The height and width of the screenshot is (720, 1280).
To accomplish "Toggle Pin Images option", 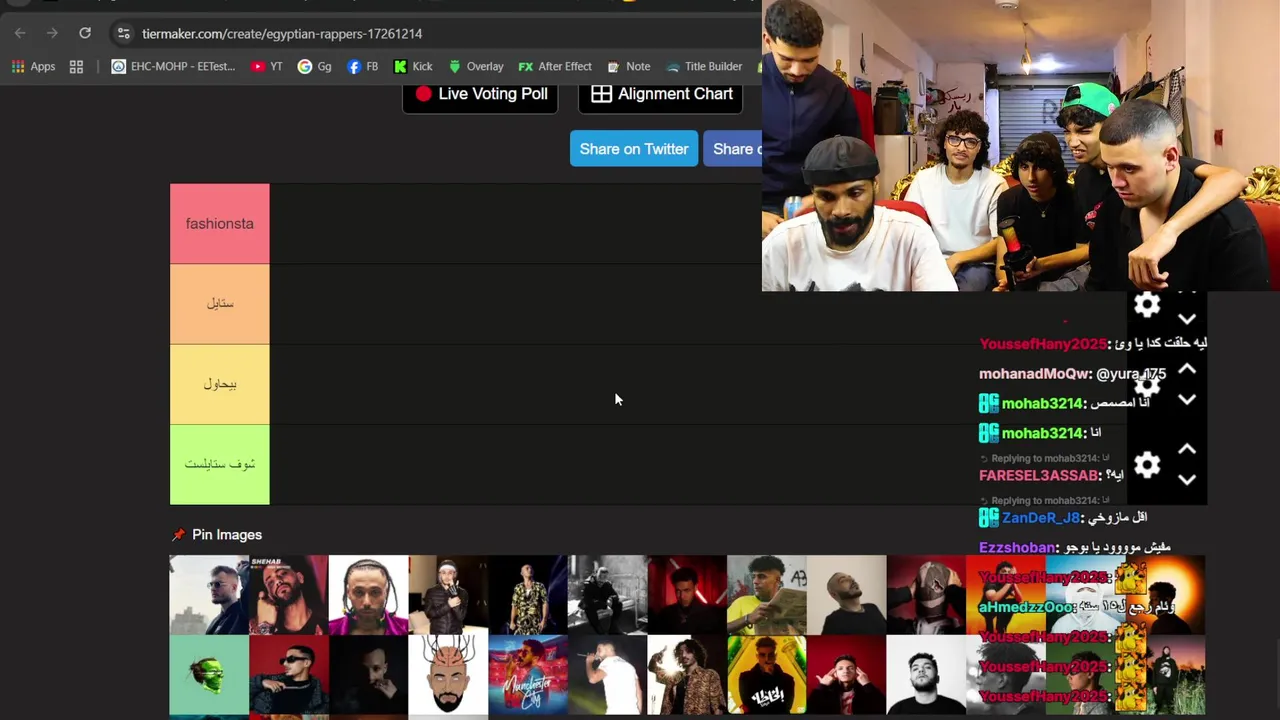I will pyautogui.click(x=217, y=535).
